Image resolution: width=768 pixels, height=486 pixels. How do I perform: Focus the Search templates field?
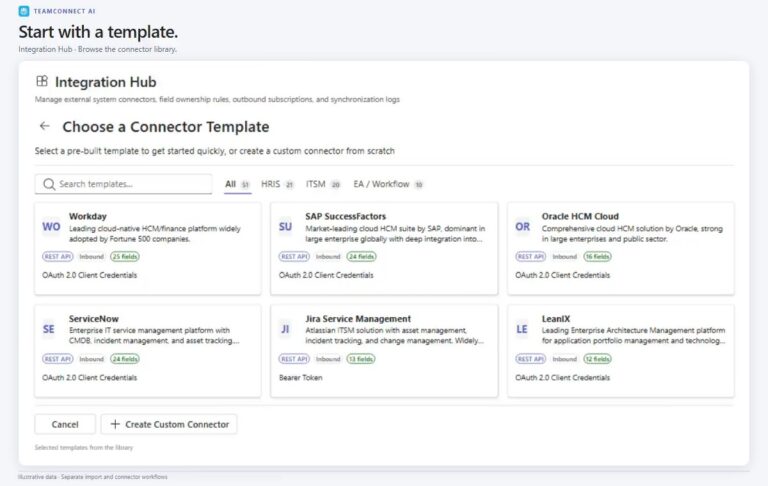pos(123,184)
